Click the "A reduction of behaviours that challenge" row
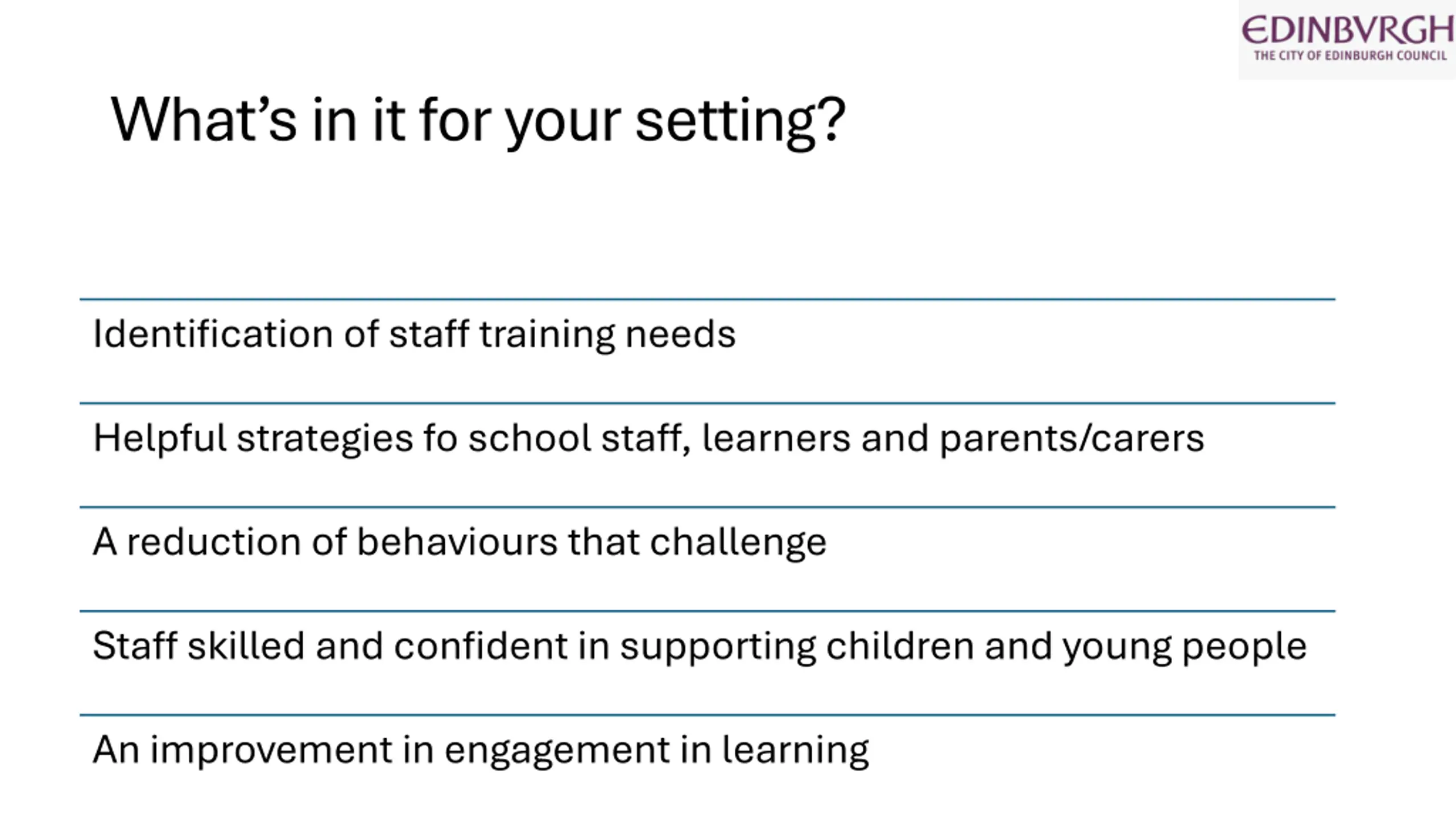Screen dimensions: 1456x819 [707, 559]
